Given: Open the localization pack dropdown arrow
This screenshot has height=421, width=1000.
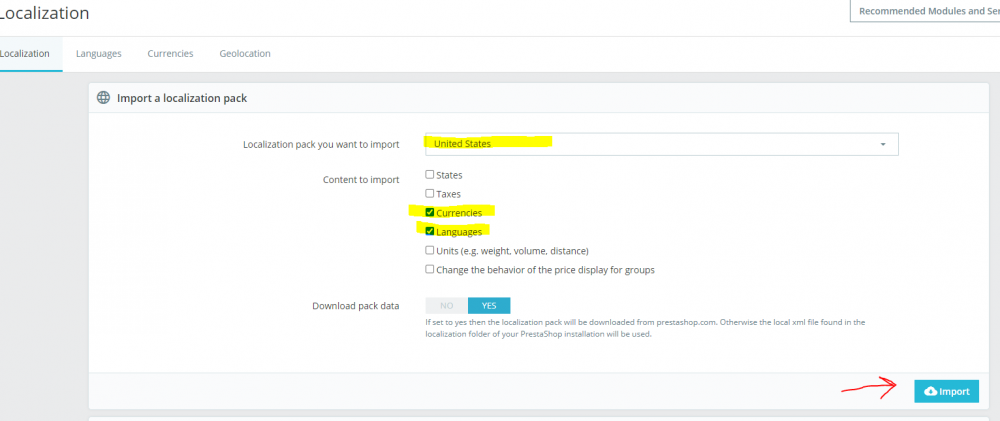Looking at the screenshot, I should point(883,144).
